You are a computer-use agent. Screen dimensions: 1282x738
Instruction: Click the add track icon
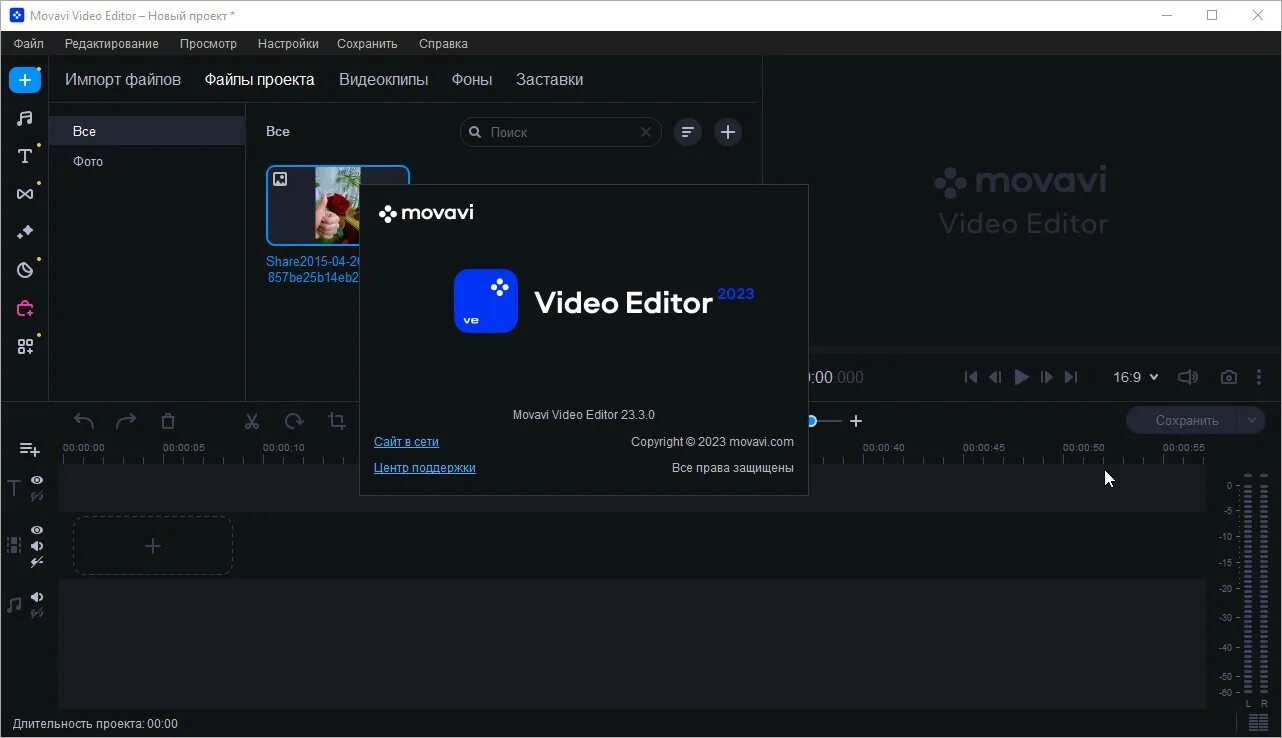[30, 450]
